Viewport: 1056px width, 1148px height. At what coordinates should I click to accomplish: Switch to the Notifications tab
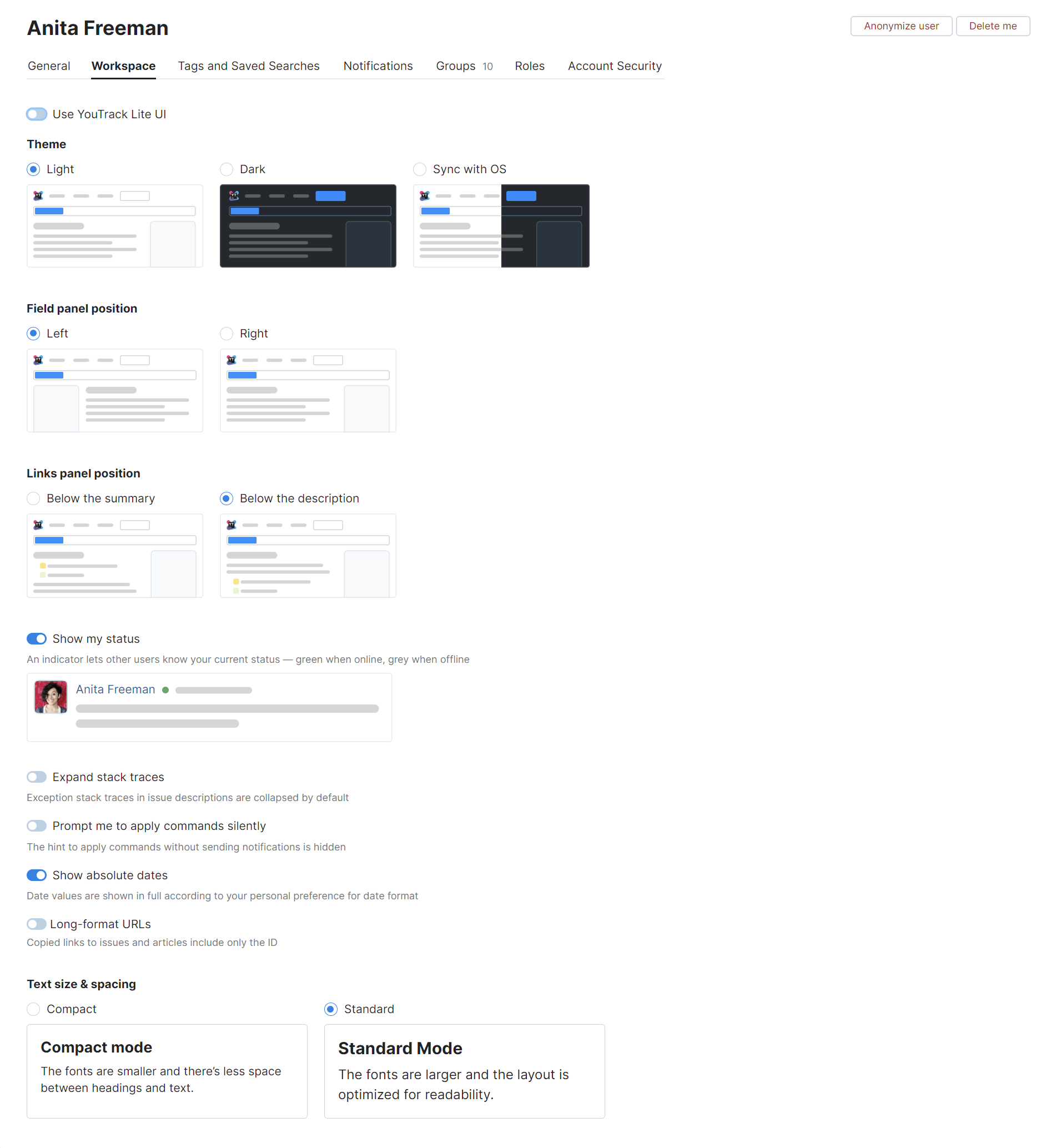pyautogui.click(x=378, y=66)
